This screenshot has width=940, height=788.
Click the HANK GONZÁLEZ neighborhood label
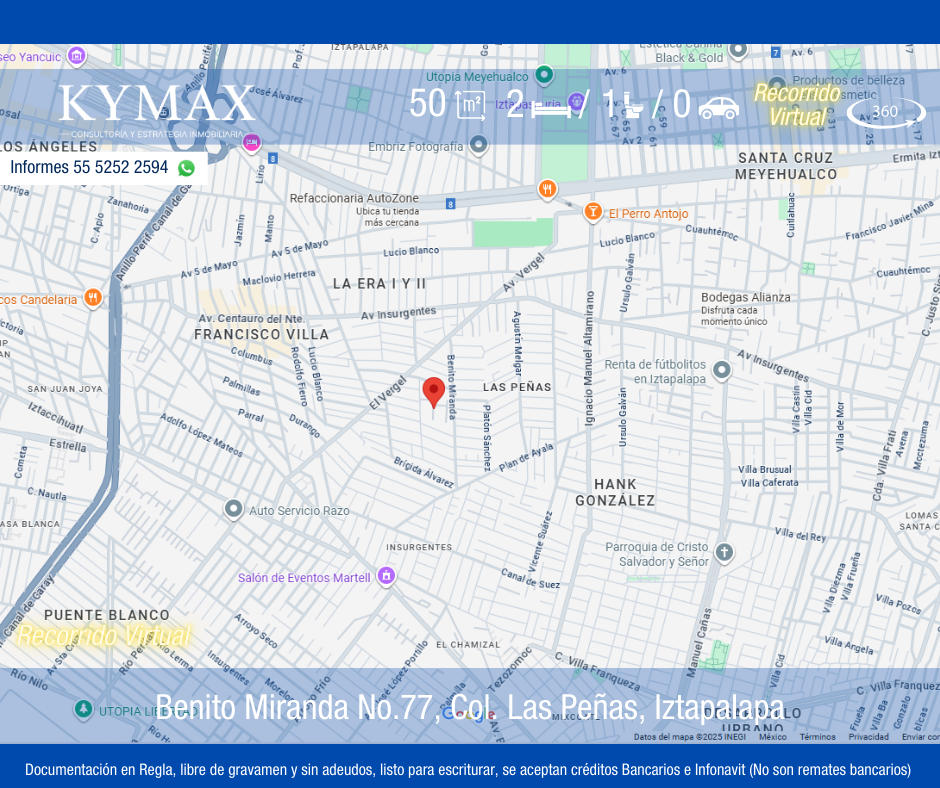[615, 492]
